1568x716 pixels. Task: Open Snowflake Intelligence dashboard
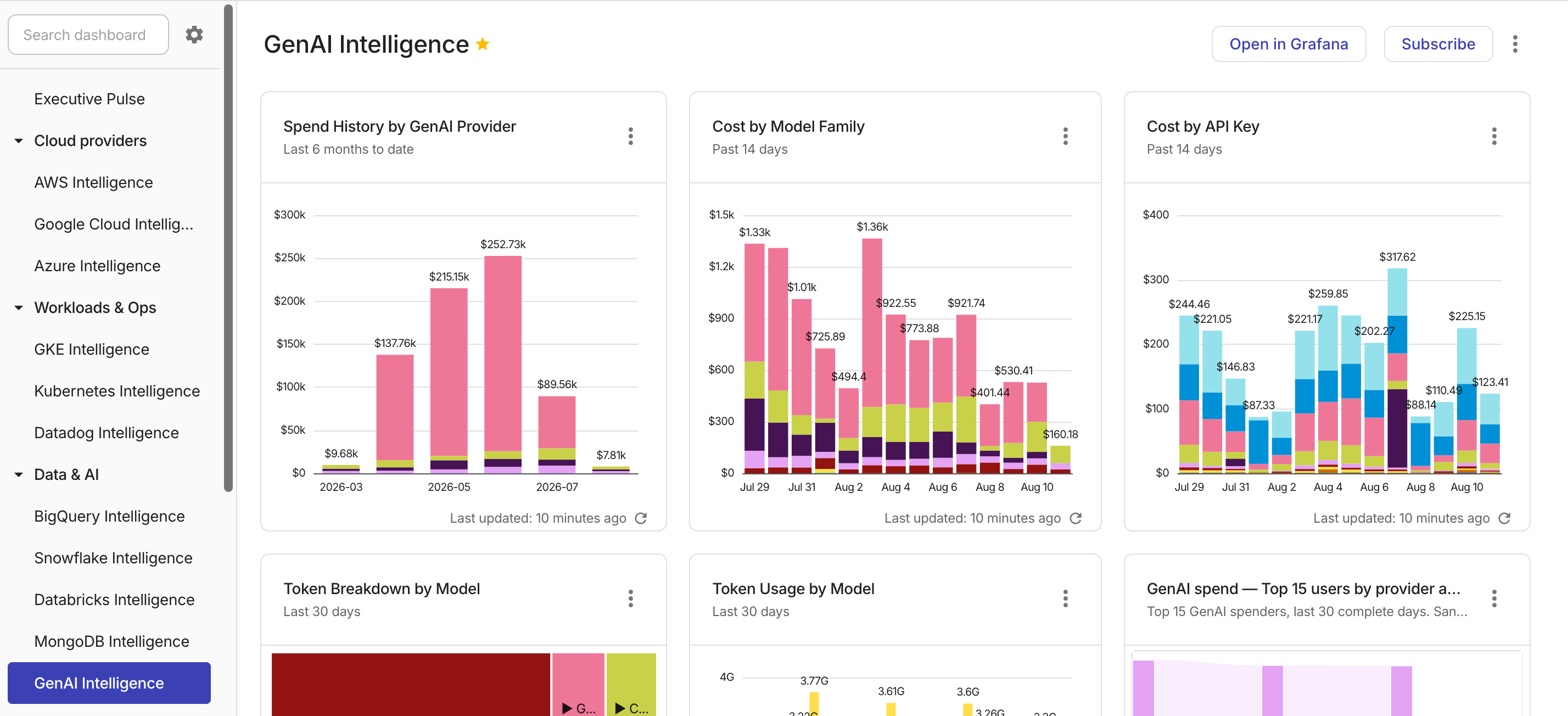(x=113, y=558)
